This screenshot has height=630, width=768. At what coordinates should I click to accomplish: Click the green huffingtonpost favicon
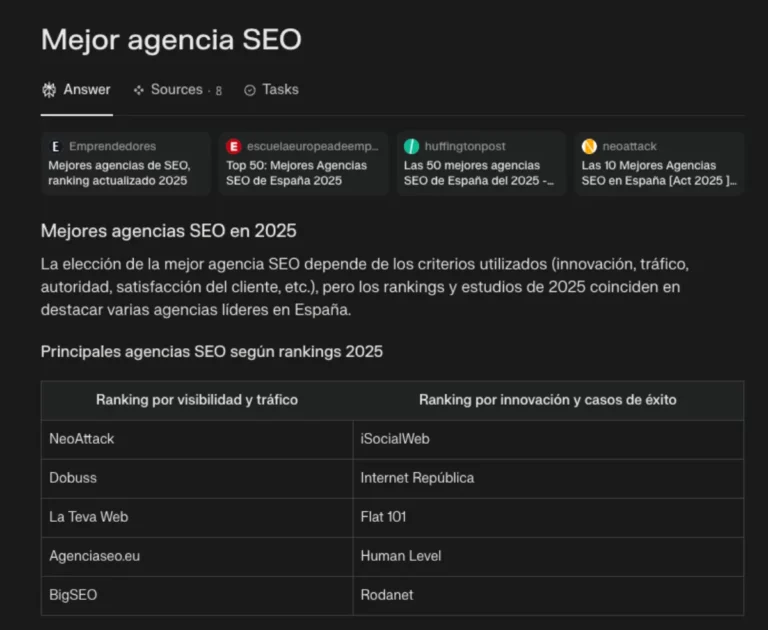tap(411, 146)
